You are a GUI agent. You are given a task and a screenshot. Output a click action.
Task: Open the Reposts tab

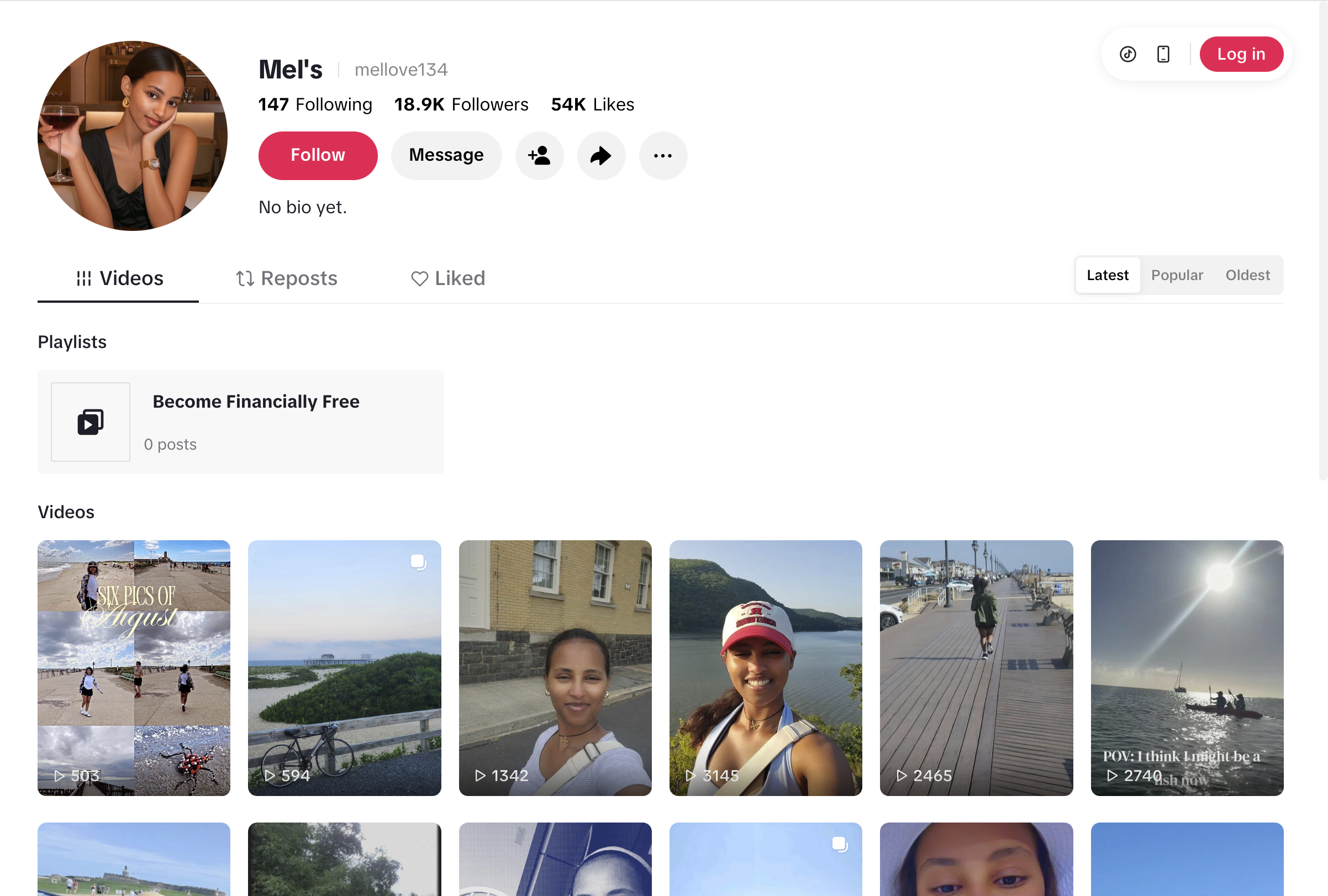pyautogui.click(x=286, y=278)
